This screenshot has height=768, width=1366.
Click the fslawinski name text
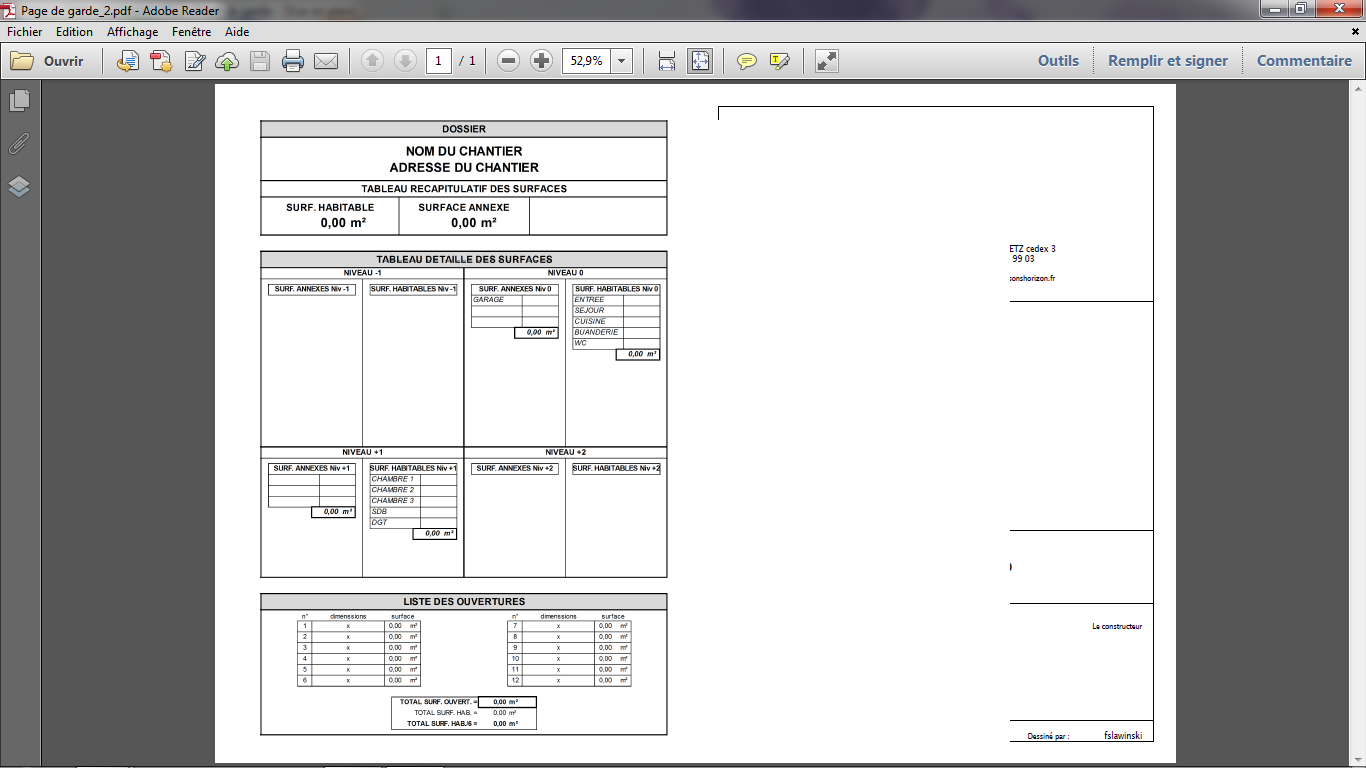pos(1124,735)
